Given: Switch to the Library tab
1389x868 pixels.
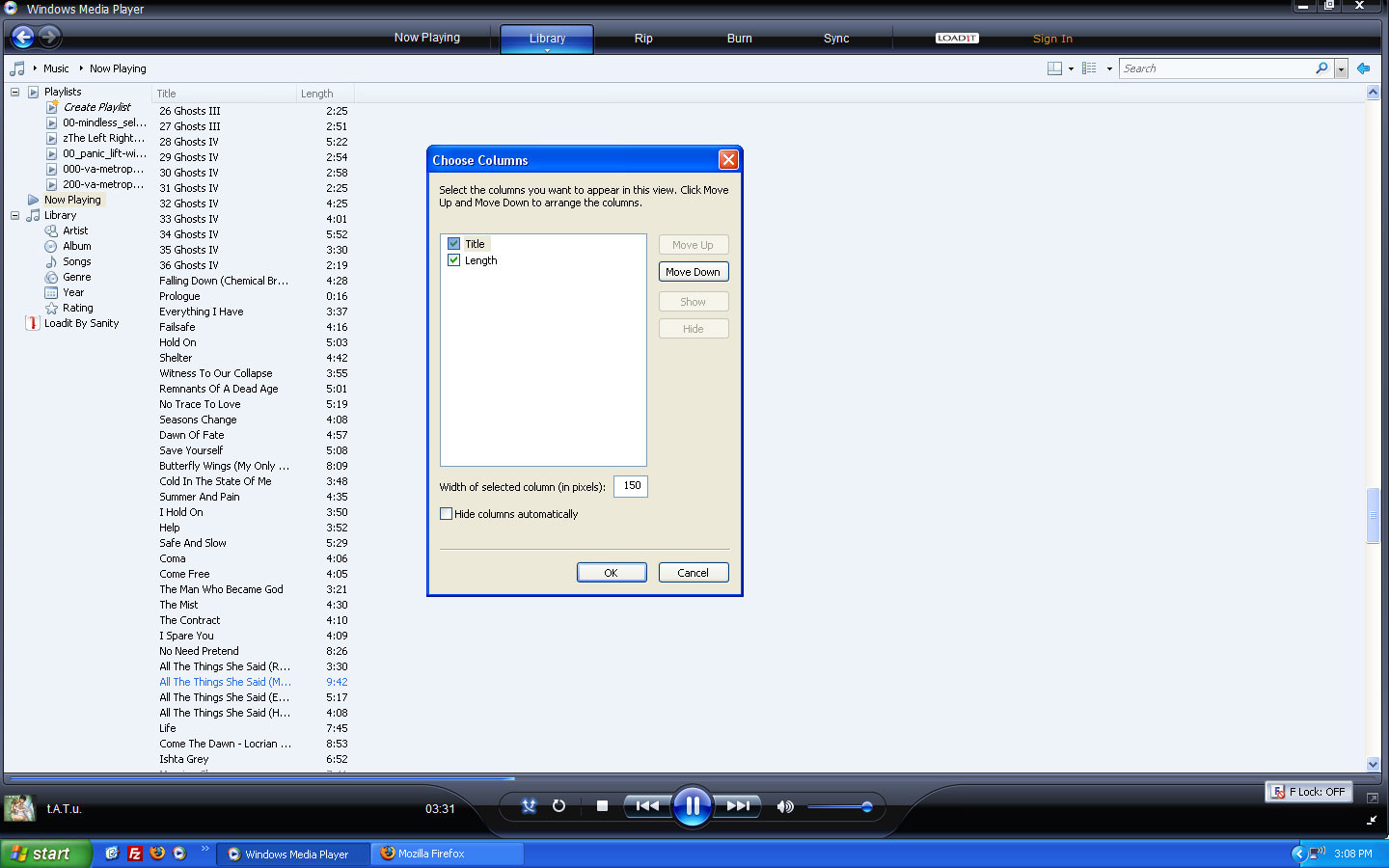Looking at the screenshot, I should pyautogui.click(x=547, y=39).
